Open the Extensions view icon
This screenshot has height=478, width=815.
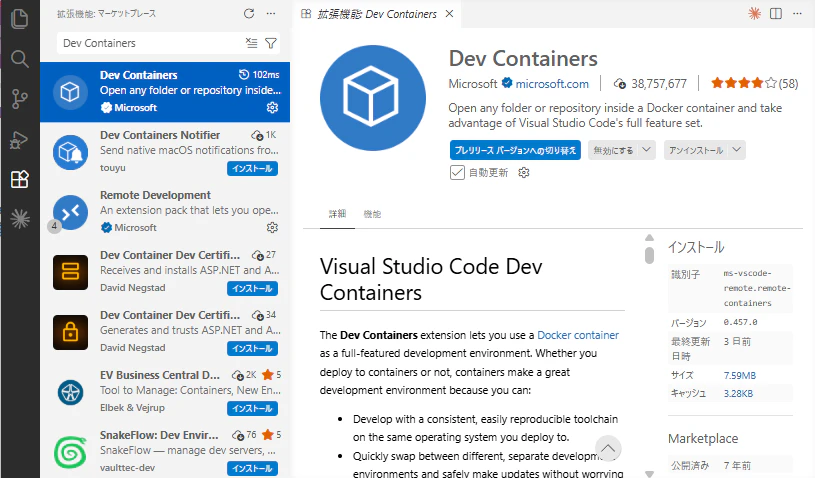click(x=19, y=179)
